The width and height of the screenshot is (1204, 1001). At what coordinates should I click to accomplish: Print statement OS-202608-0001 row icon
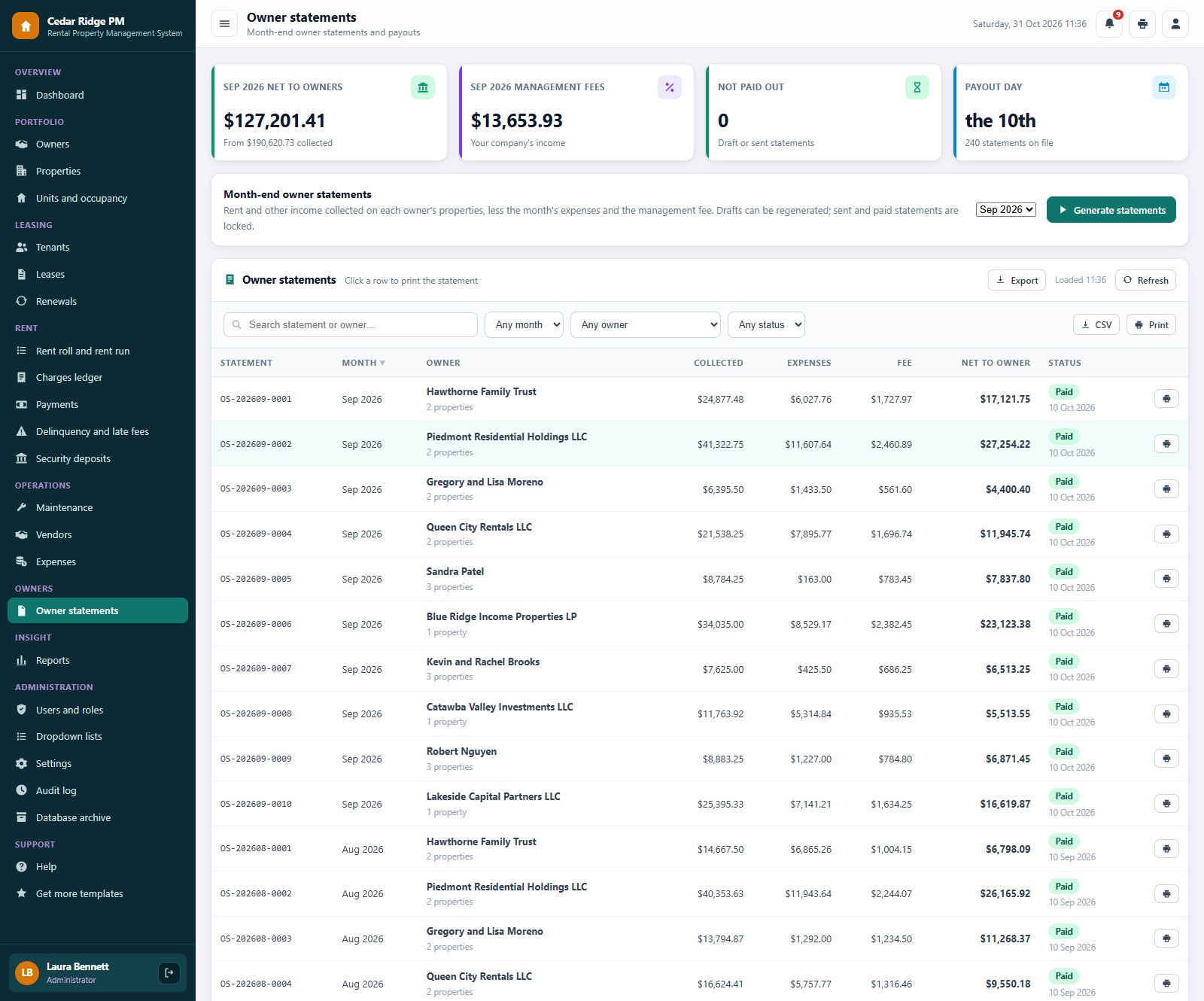1166,849
